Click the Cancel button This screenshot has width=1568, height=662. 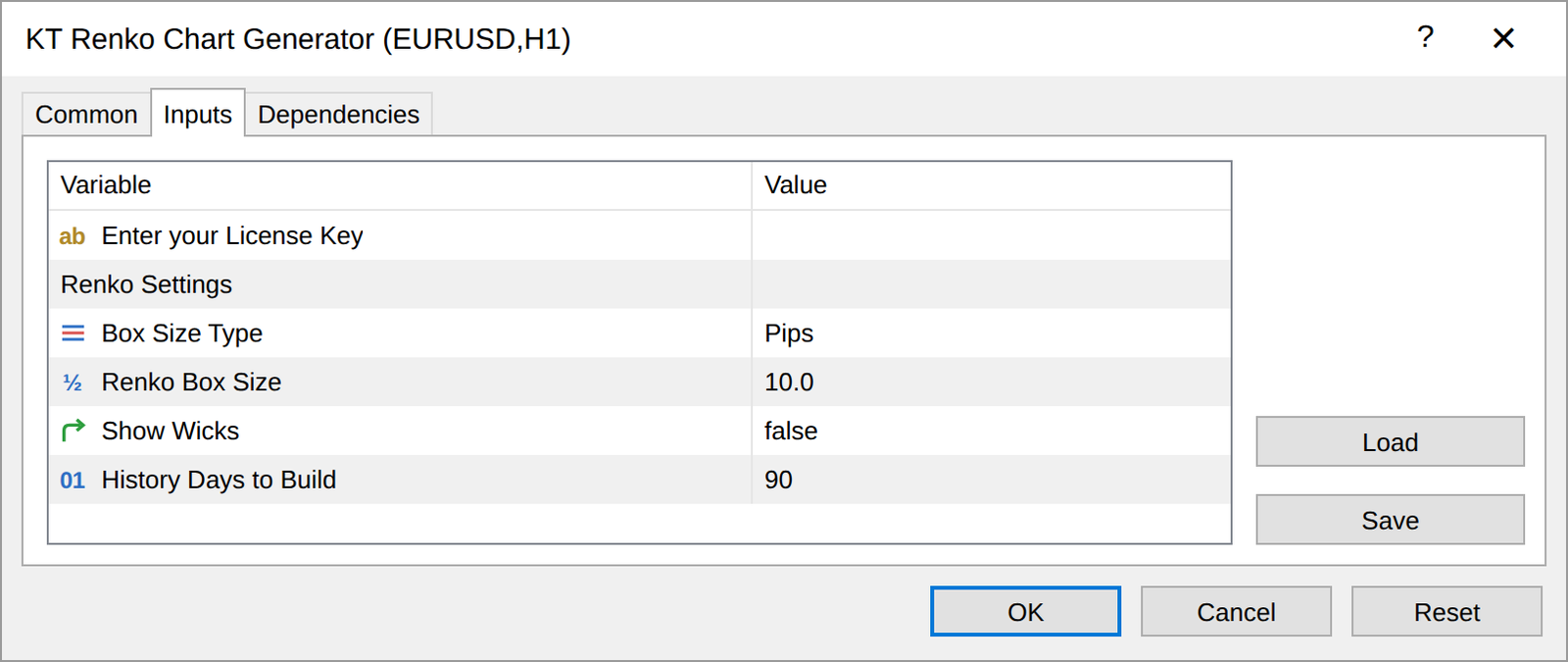(x=1236, y=612)
